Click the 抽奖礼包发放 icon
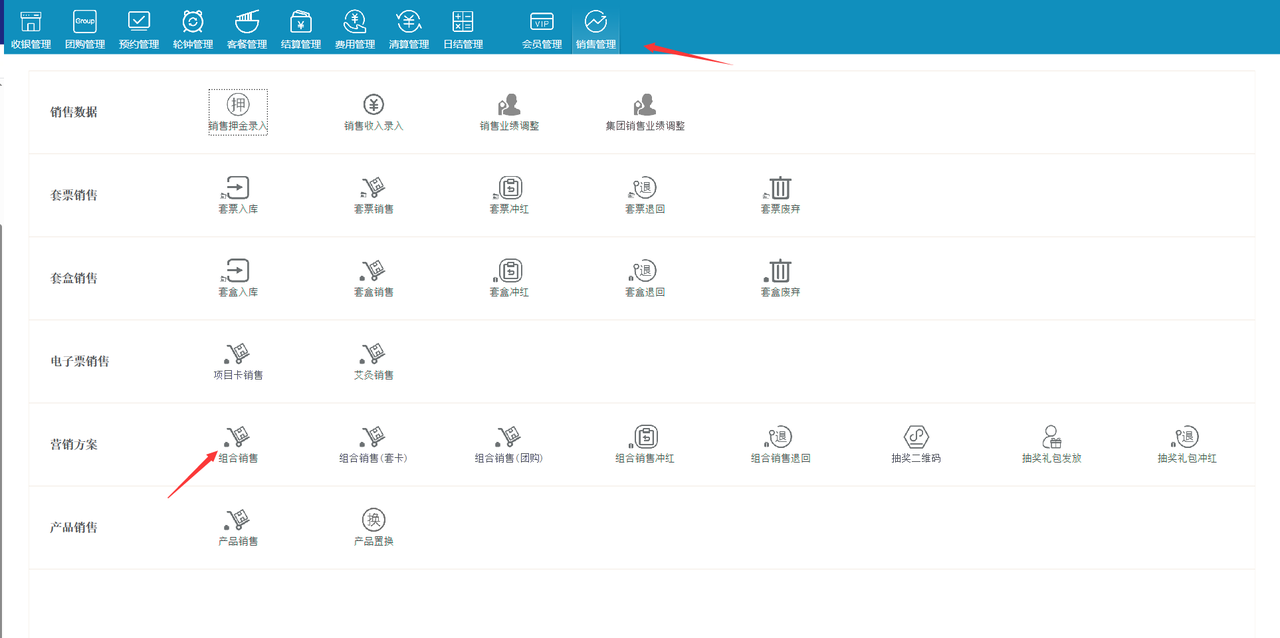1280x638 pixels. tap(1051, 437)
